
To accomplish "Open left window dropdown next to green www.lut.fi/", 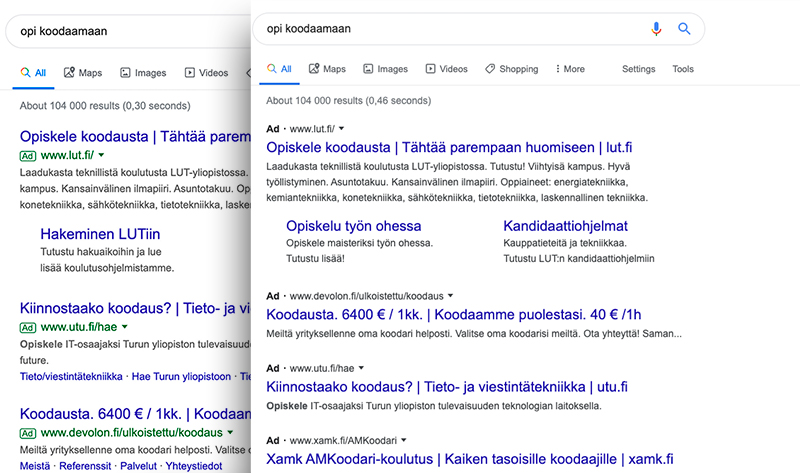I will [101, 155].
